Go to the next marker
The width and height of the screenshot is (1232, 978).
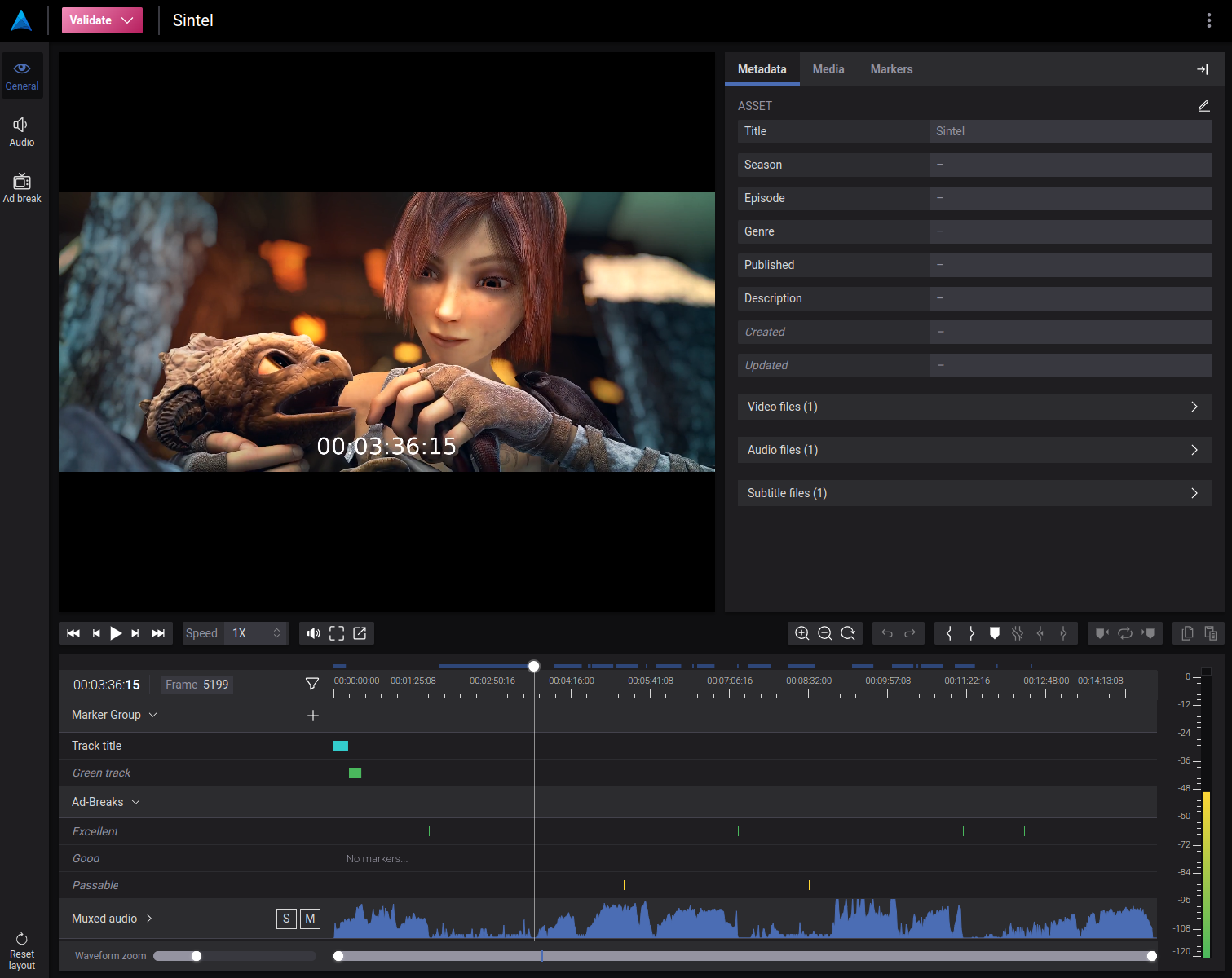coord(1148,633)
